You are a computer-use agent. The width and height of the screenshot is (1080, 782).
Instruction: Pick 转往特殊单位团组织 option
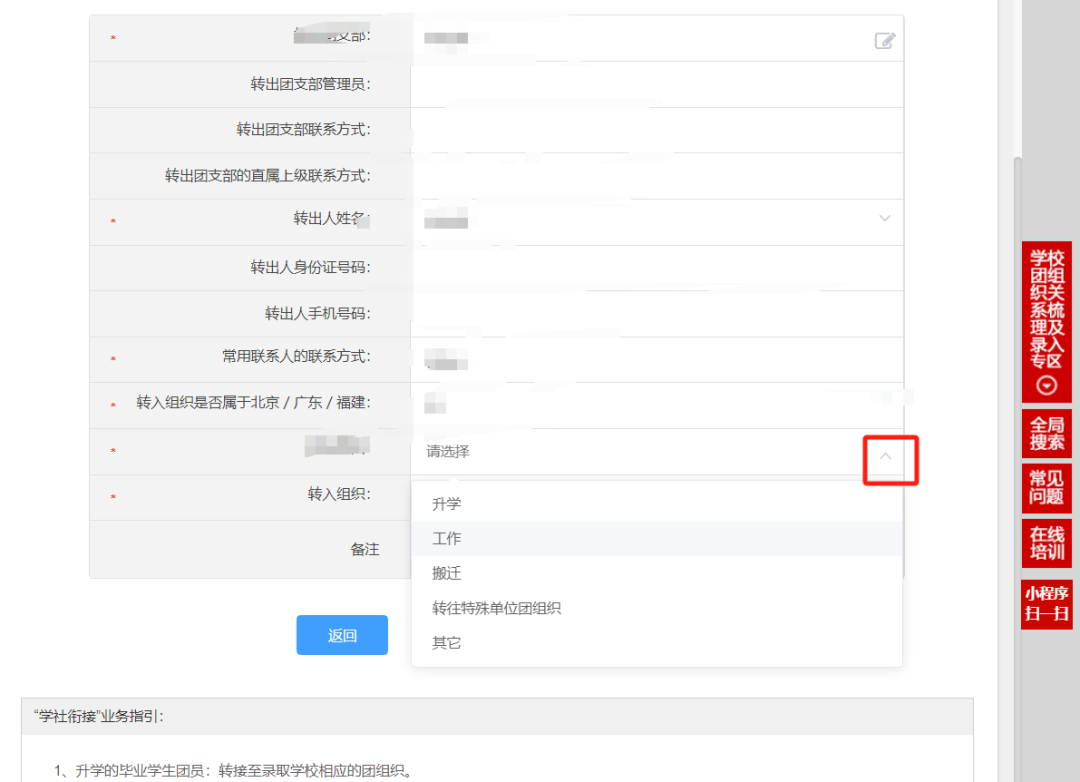496,608
